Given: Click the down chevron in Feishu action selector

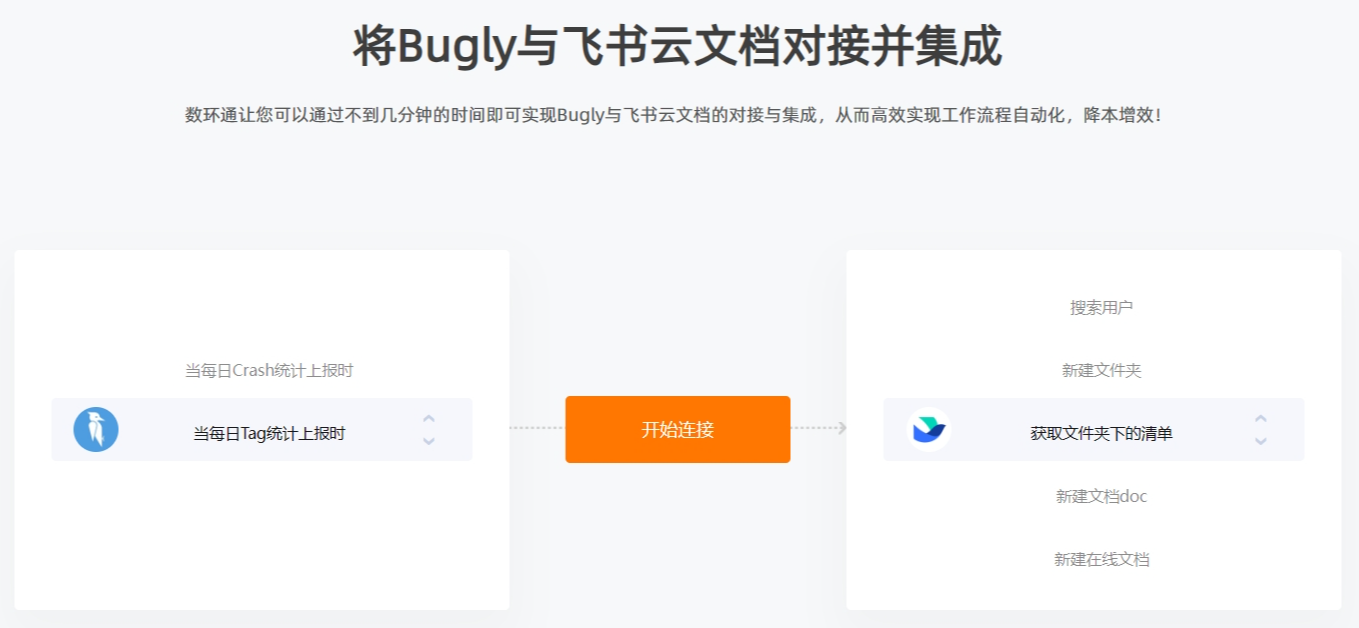Looking at the screenshot, I should pyautogui.click(x=1261, y=441).
